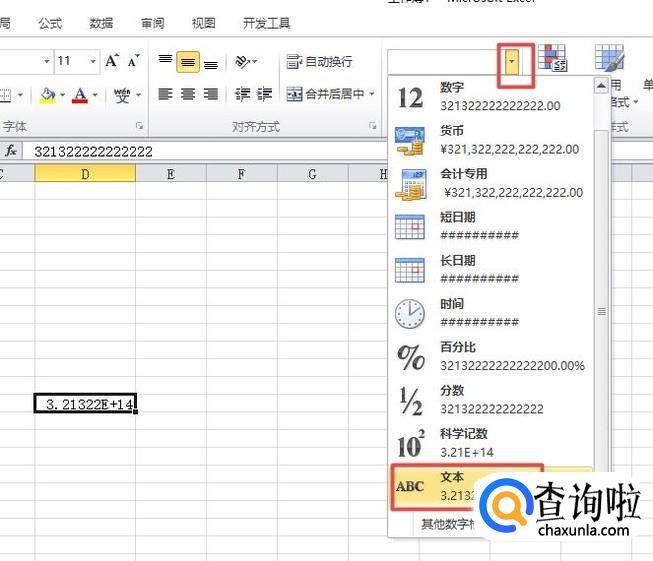Decrease font size with small A icon
The height and width of the screenshot is (561, 653).
(134, 61)
